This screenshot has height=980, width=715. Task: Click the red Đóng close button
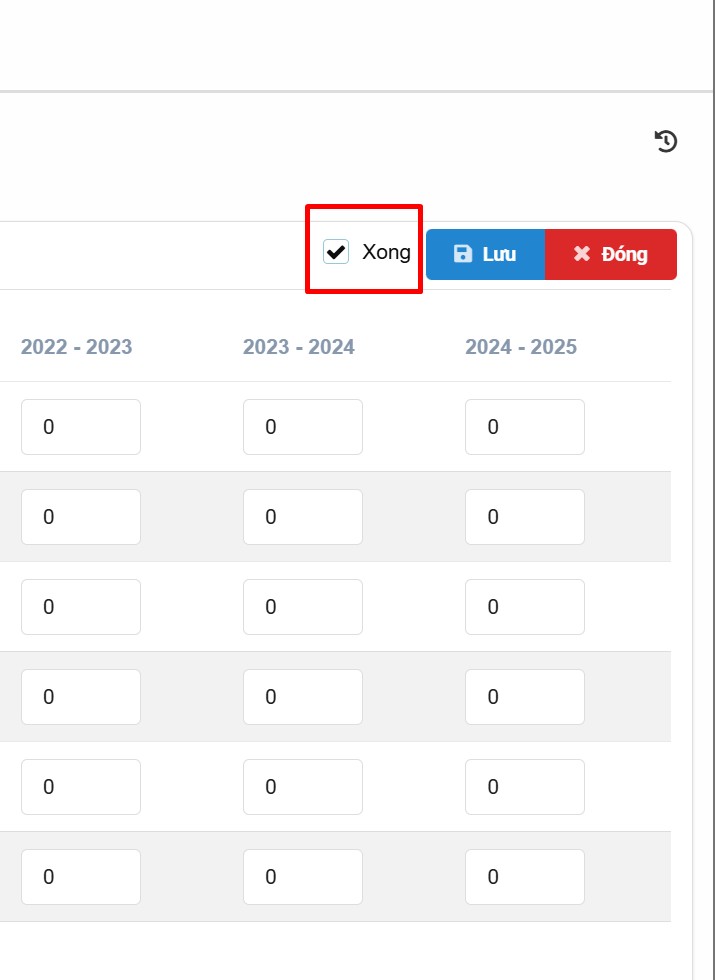click(611, 254)
